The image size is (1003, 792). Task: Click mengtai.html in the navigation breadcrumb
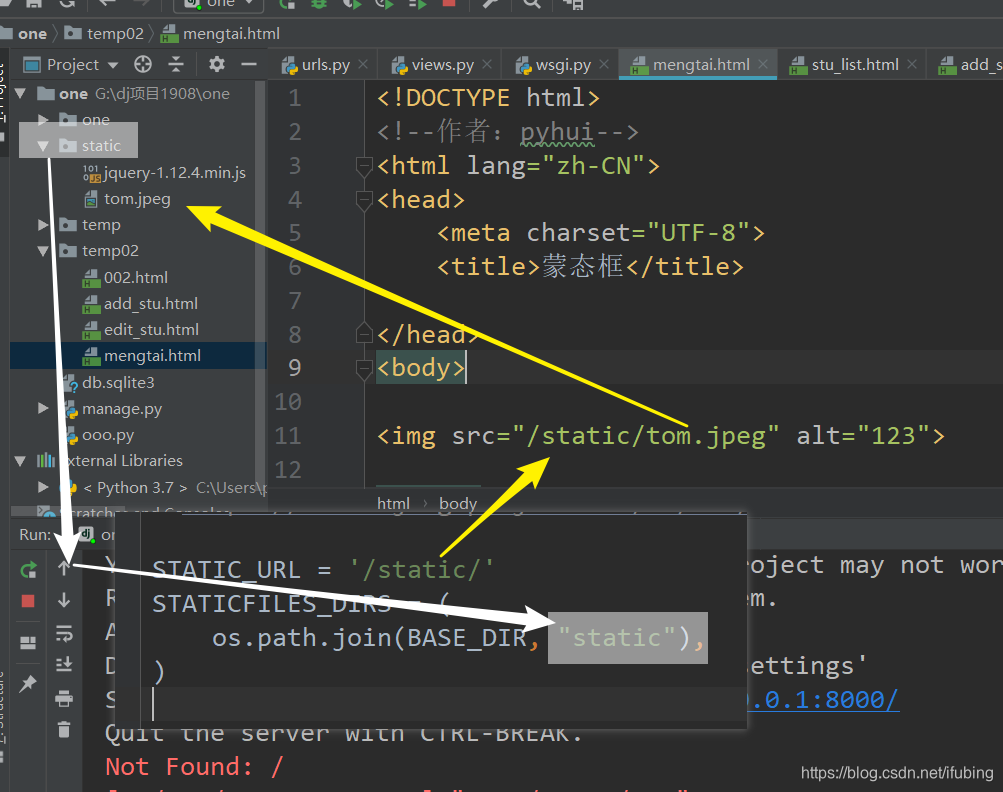[221, 33]
